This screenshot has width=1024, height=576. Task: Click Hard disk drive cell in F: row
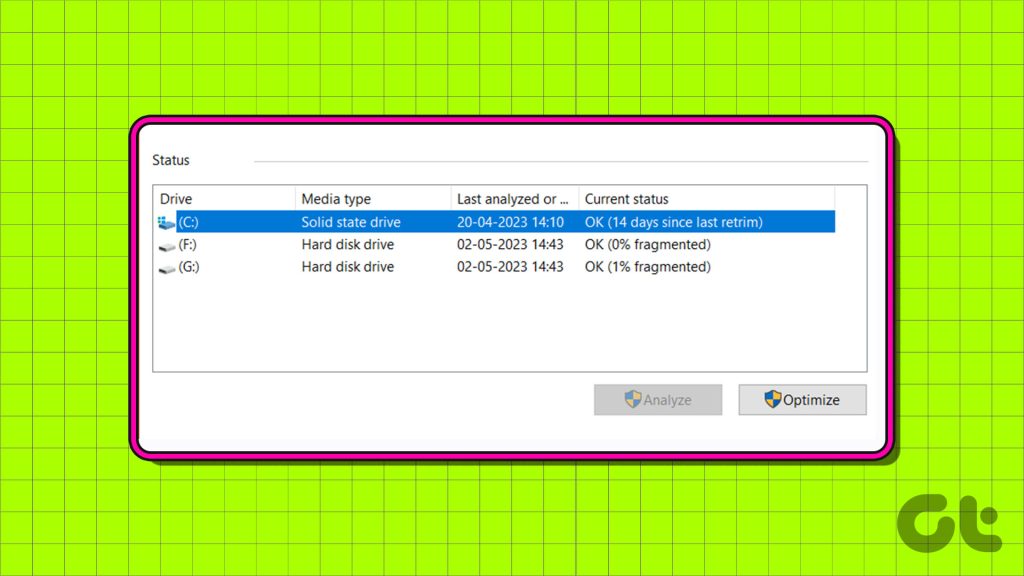pos(347,244)
